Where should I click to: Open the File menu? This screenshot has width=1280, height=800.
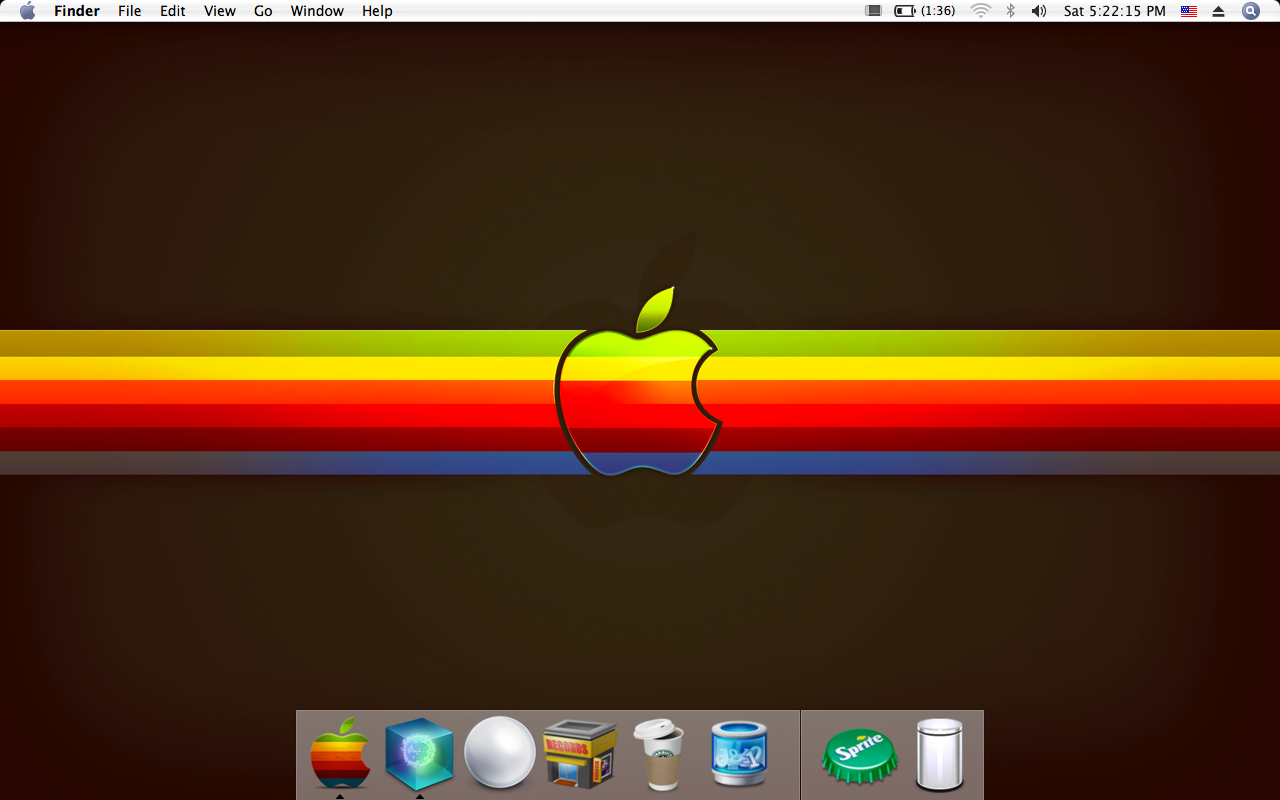(130, 11)
